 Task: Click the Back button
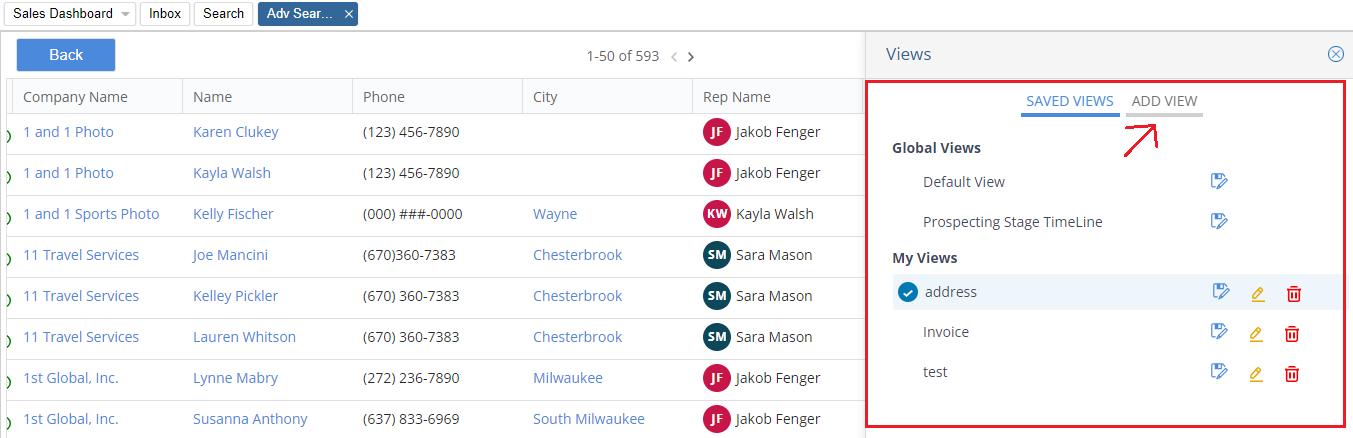pos(66,55)
